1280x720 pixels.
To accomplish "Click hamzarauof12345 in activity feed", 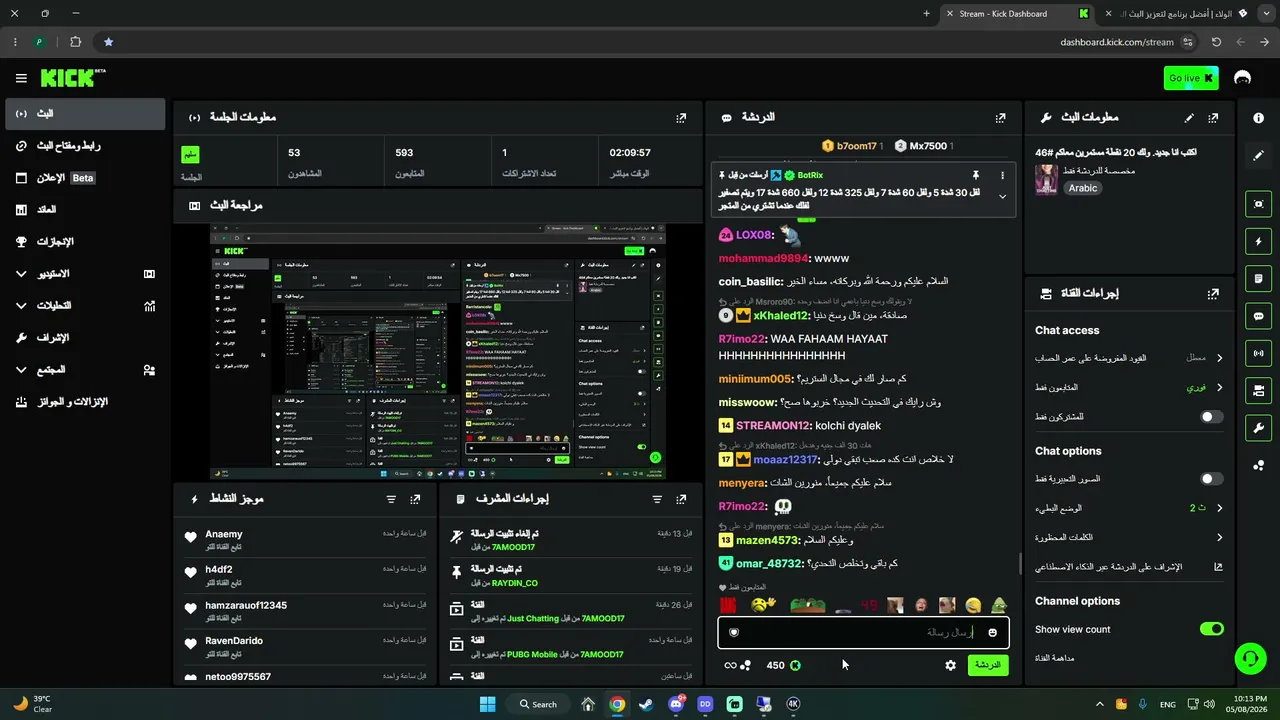I will pyautogui.click(x=246, y=606).
